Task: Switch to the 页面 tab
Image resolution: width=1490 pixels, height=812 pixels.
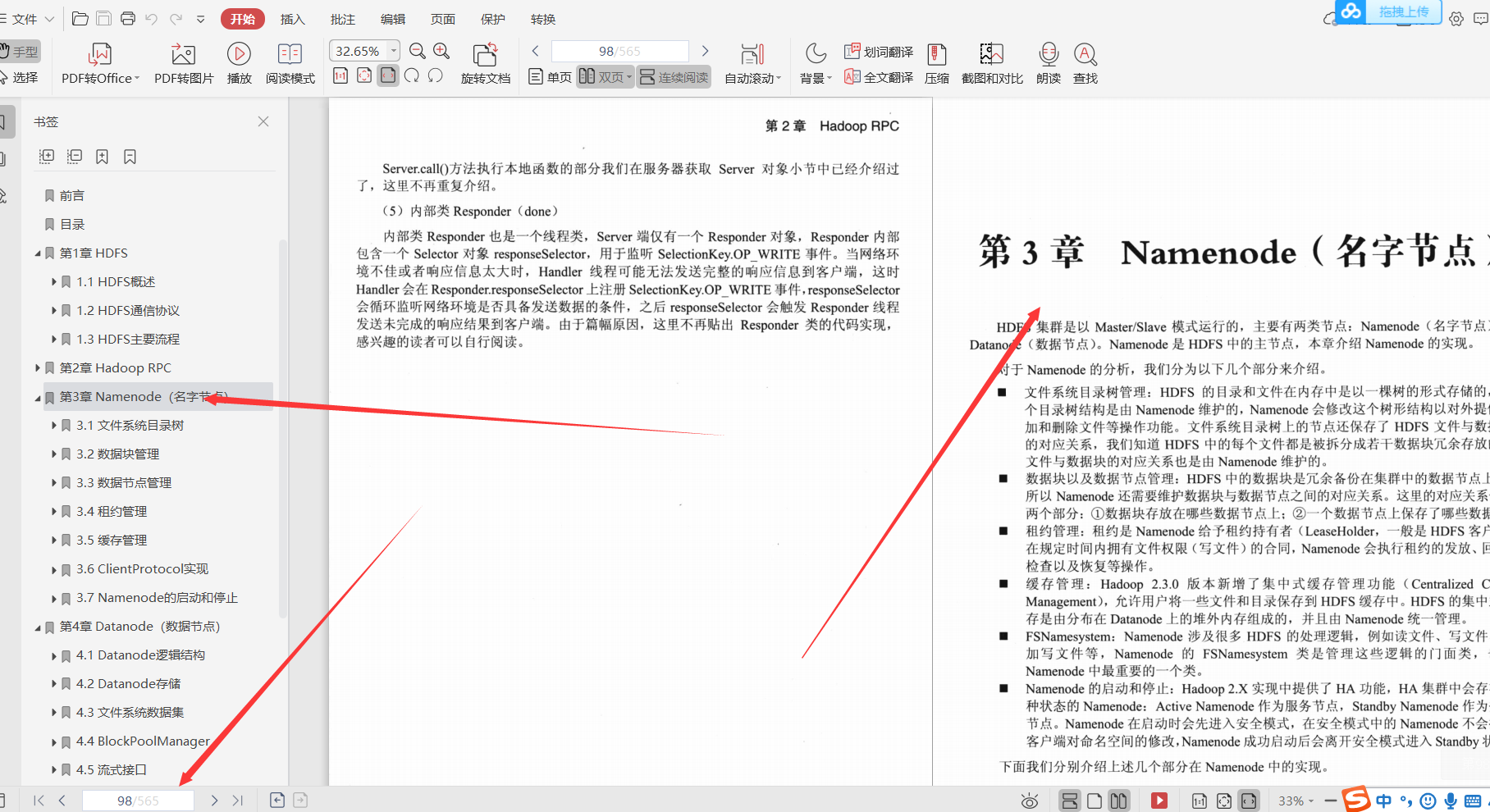Action: pyautogui.click(x=443, y=19)
